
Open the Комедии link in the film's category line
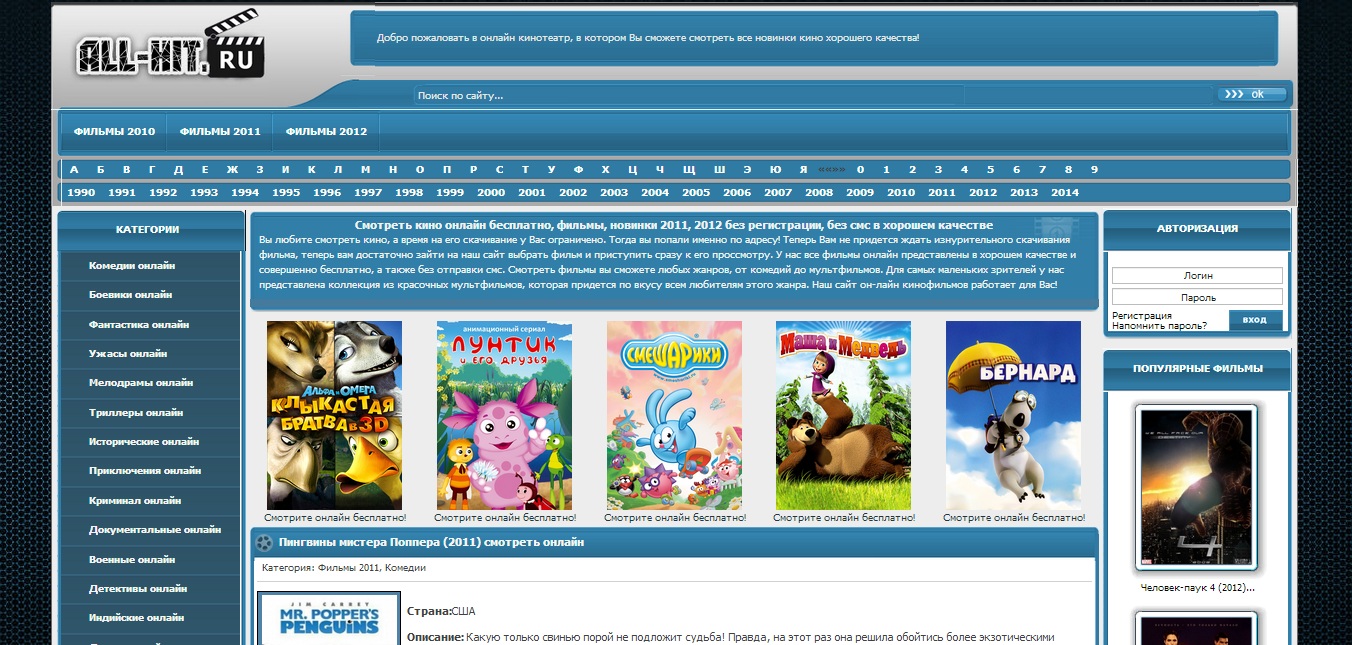point(406,568)
